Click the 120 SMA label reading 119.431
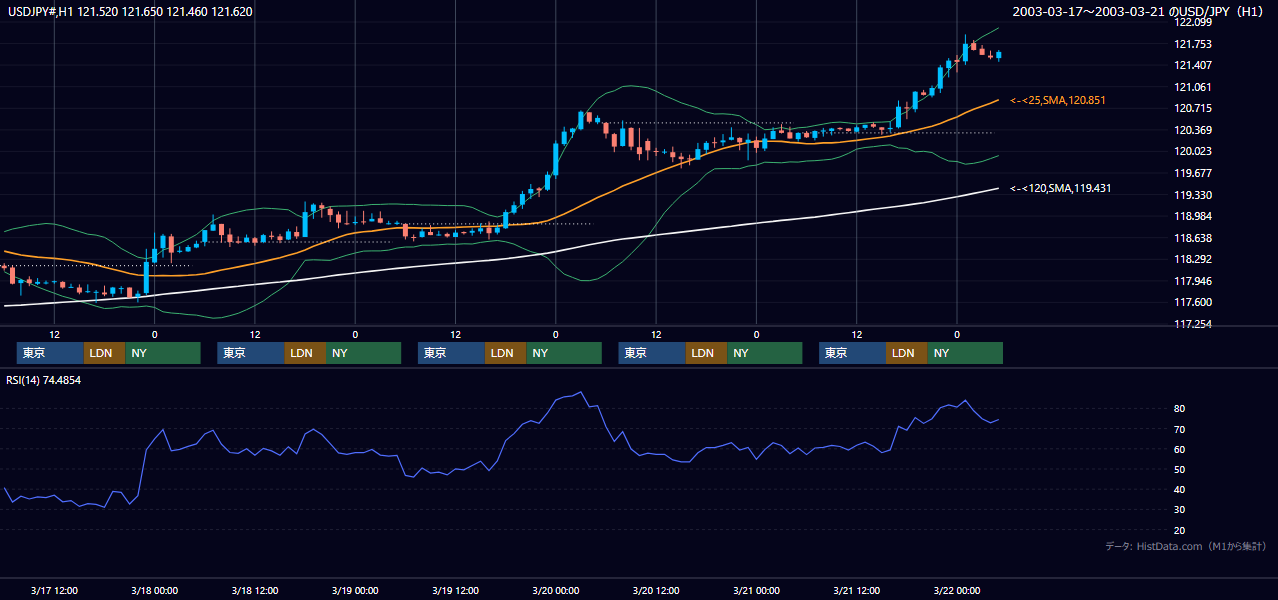Viewport: 1278px width, 600px height. 1061,188
